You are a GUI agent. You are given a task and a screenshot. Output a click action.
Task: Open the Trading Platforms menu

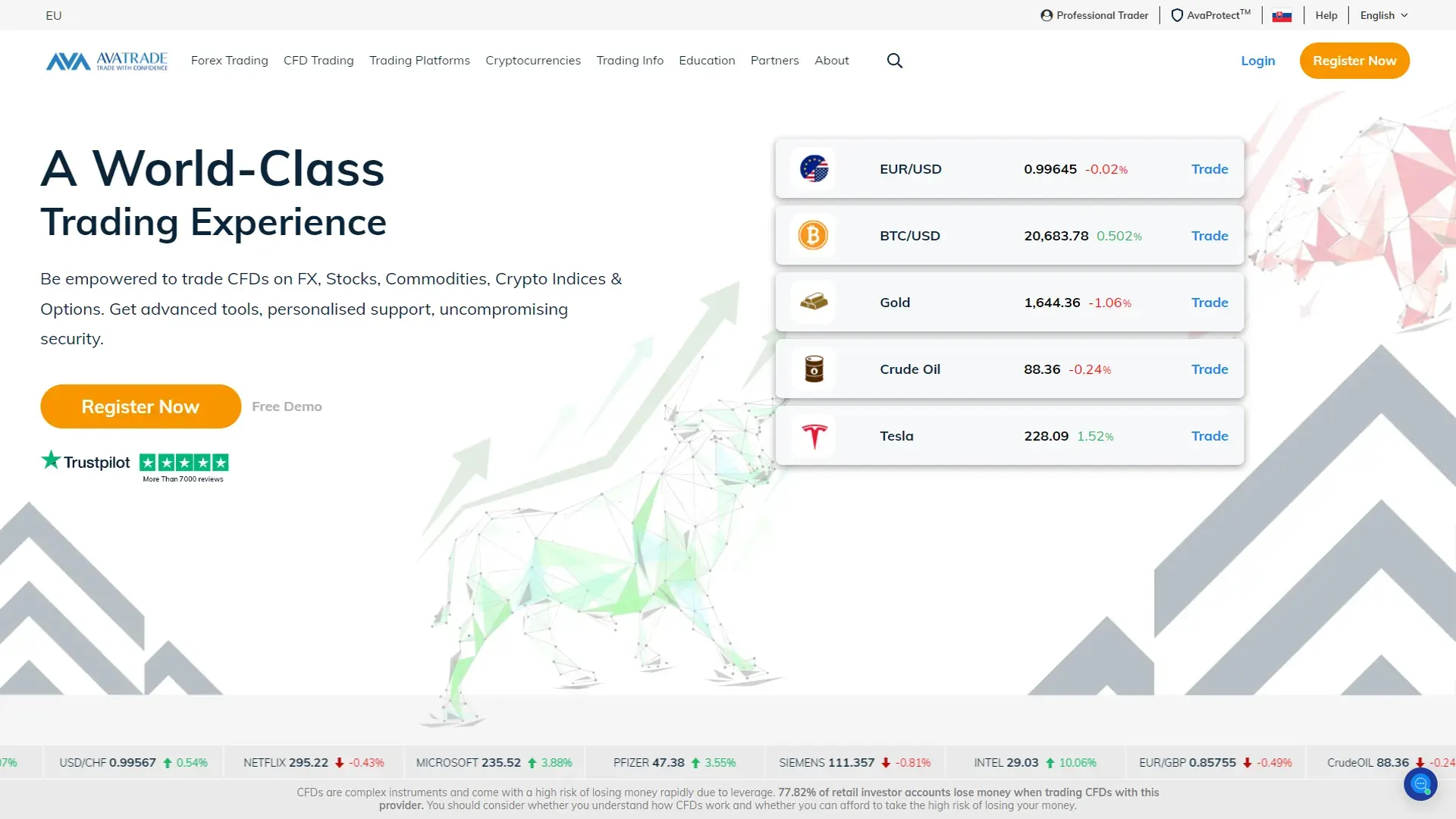[419, 61]
